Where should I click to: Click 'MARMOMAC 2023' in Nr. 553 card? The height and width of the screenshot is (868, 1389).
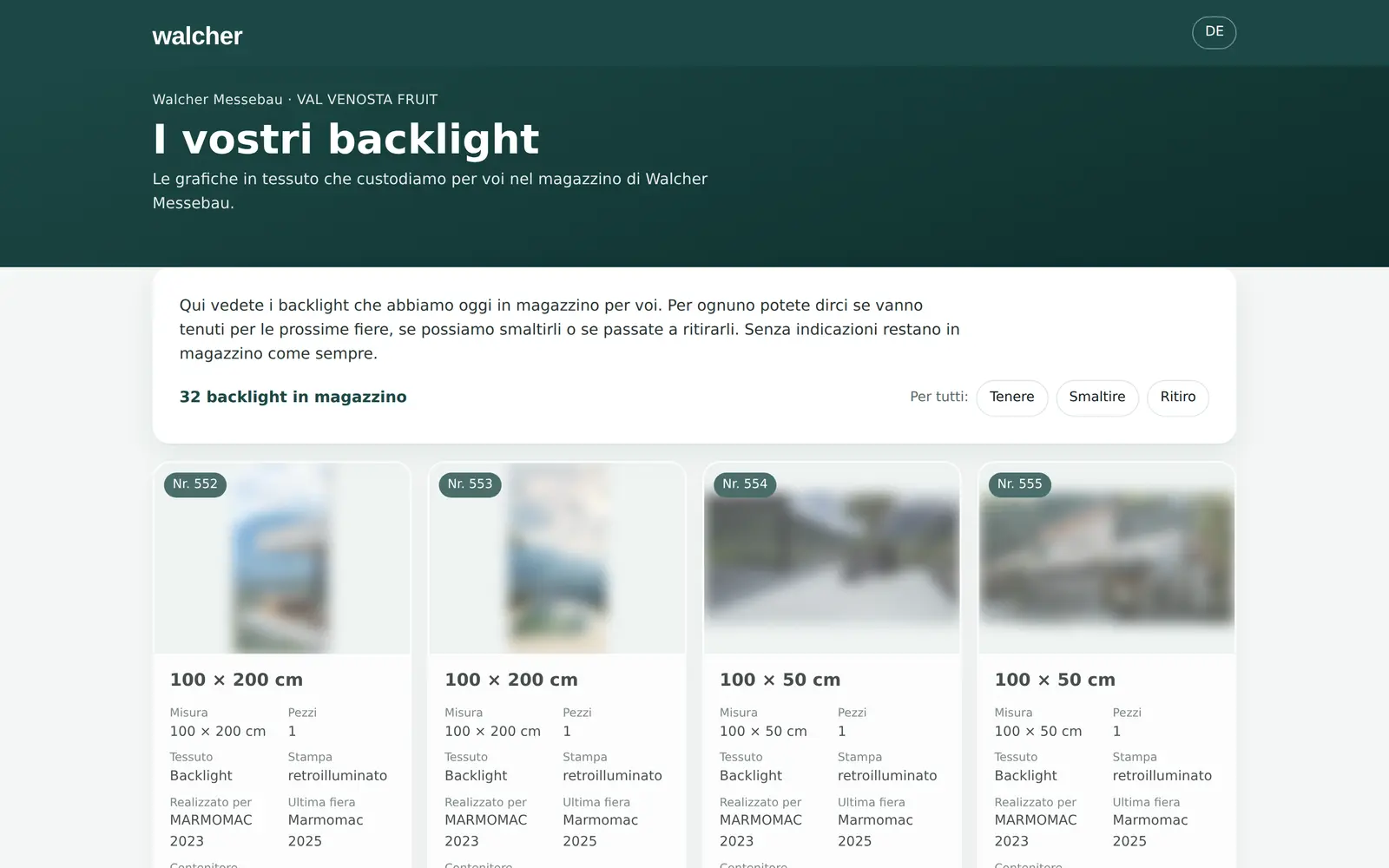[485, 831]
